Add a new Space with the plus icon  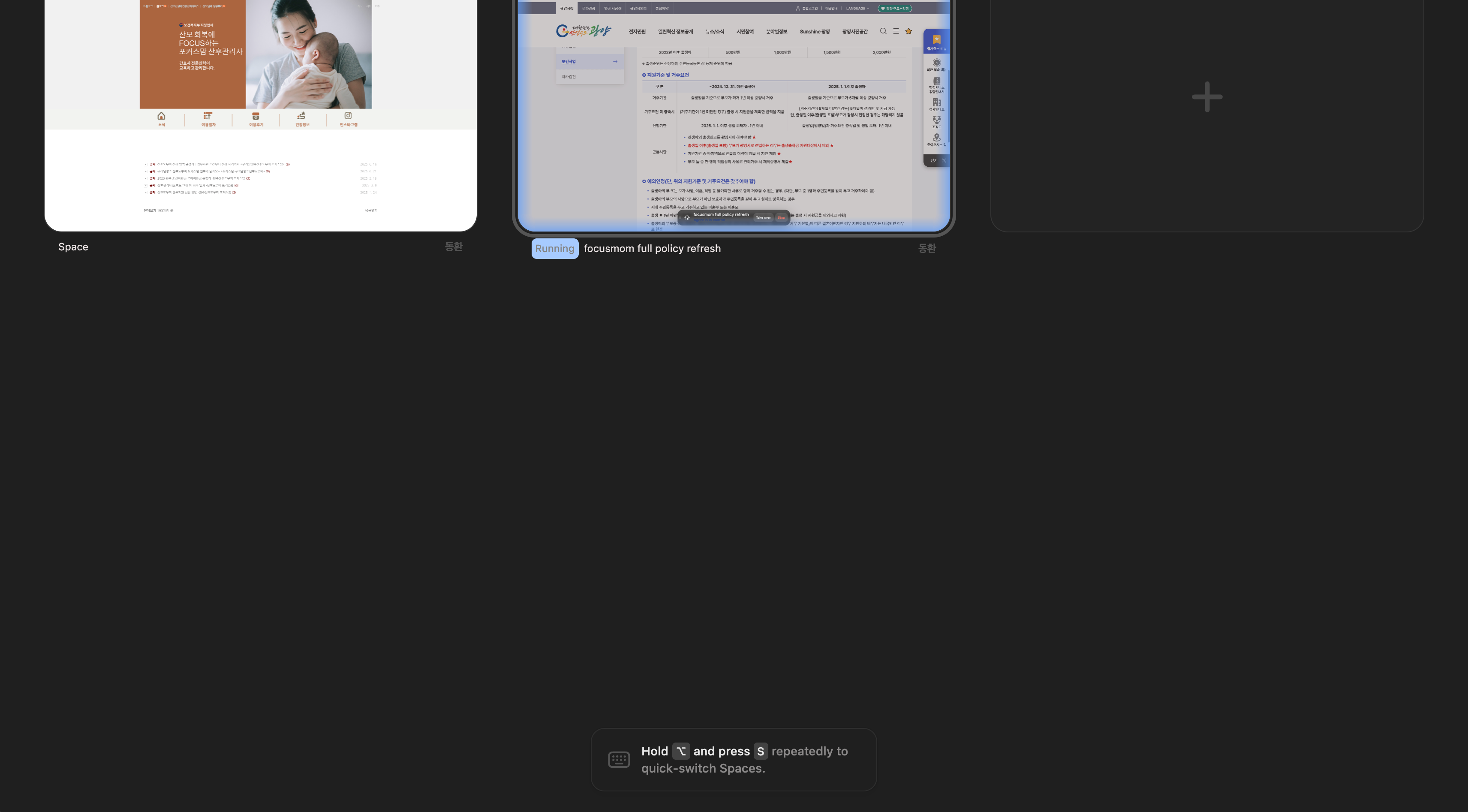(1207, 97)
